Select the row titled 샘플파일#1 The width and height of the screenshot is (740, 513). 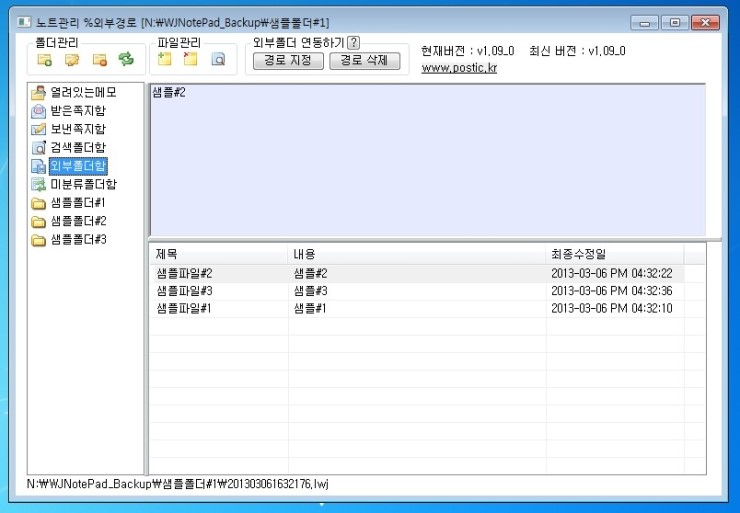tap(417, 309)
